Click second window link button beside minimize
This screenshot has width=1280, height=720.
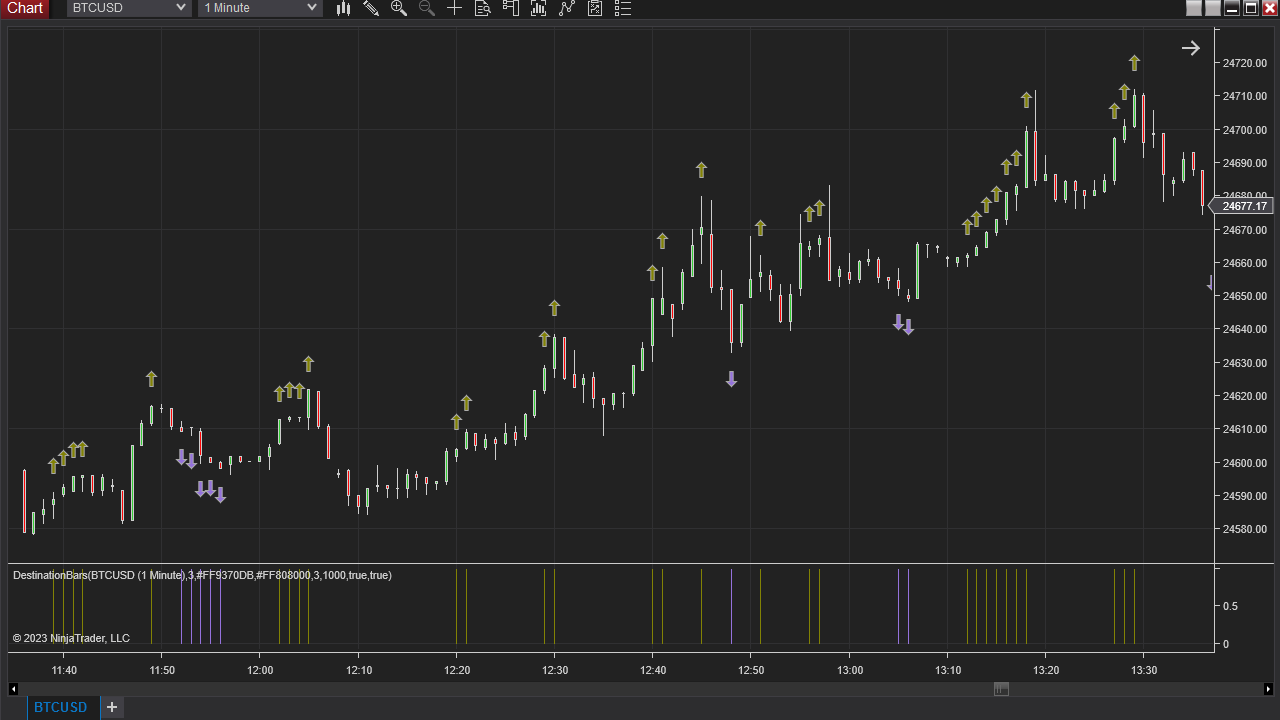(x=1213, y=8)
